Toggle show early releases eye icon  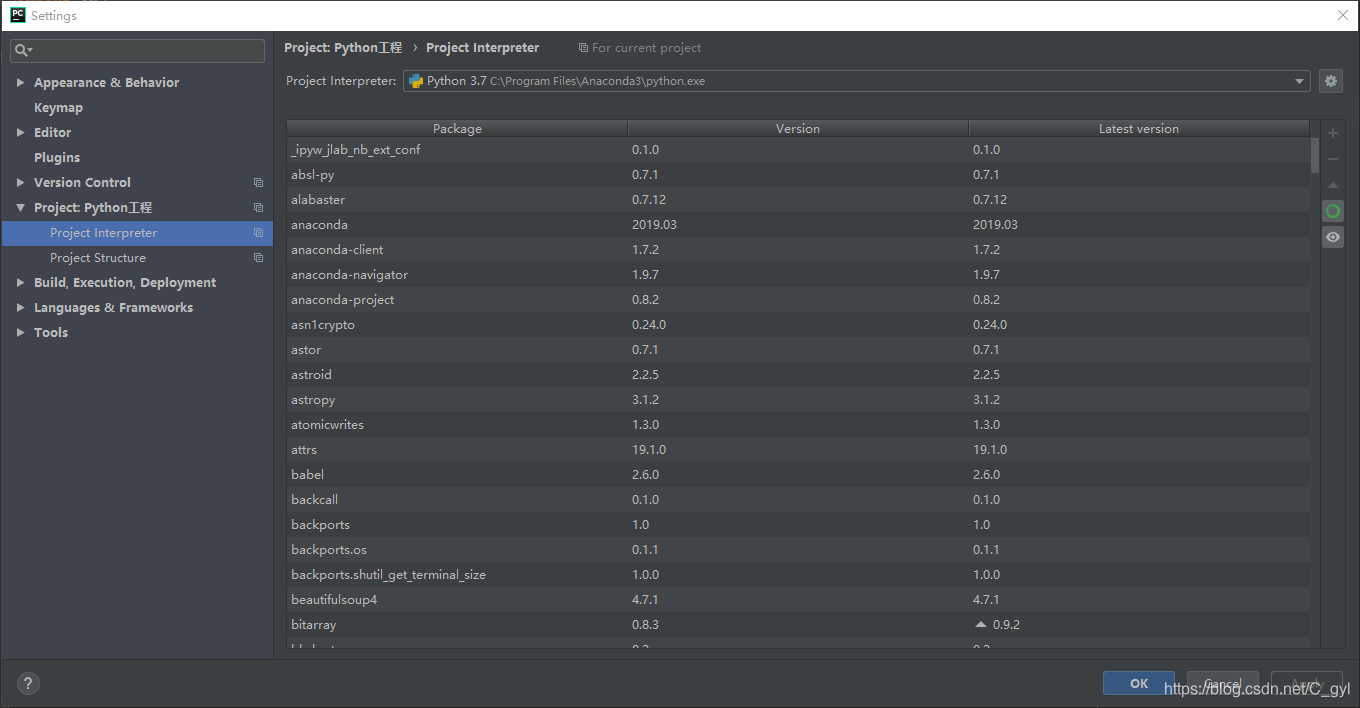point(1333,237)
